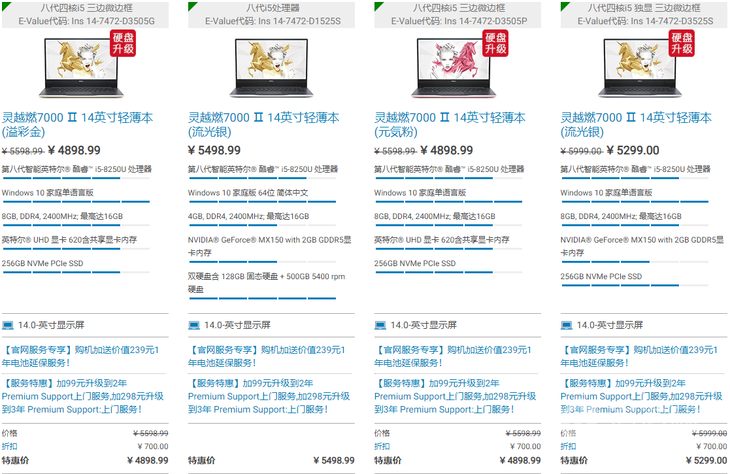Click the display icon beside 14.0-英寸显示屏 in 溢彩金 card
This screenshot has height=474, width=730.
7,325
